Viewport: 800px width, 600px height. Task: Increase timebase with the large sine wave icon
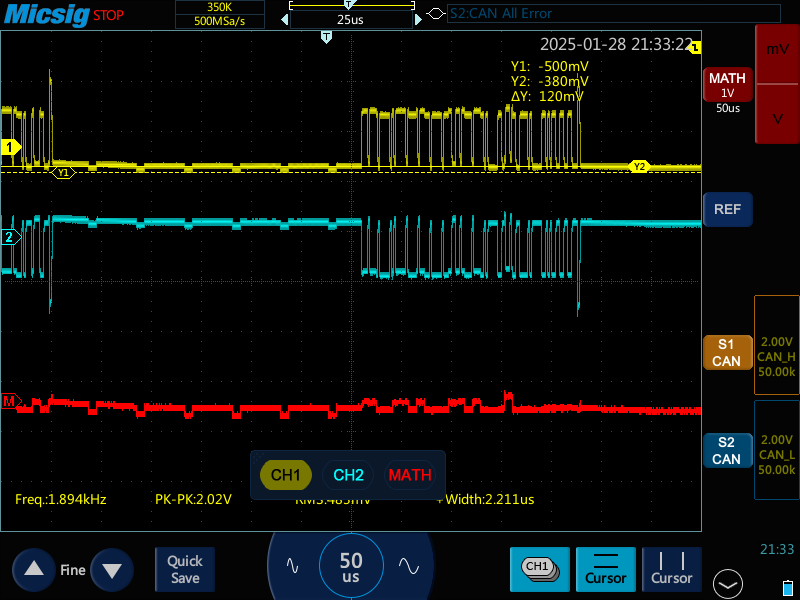pyautogui.click(x=409, y=566)
